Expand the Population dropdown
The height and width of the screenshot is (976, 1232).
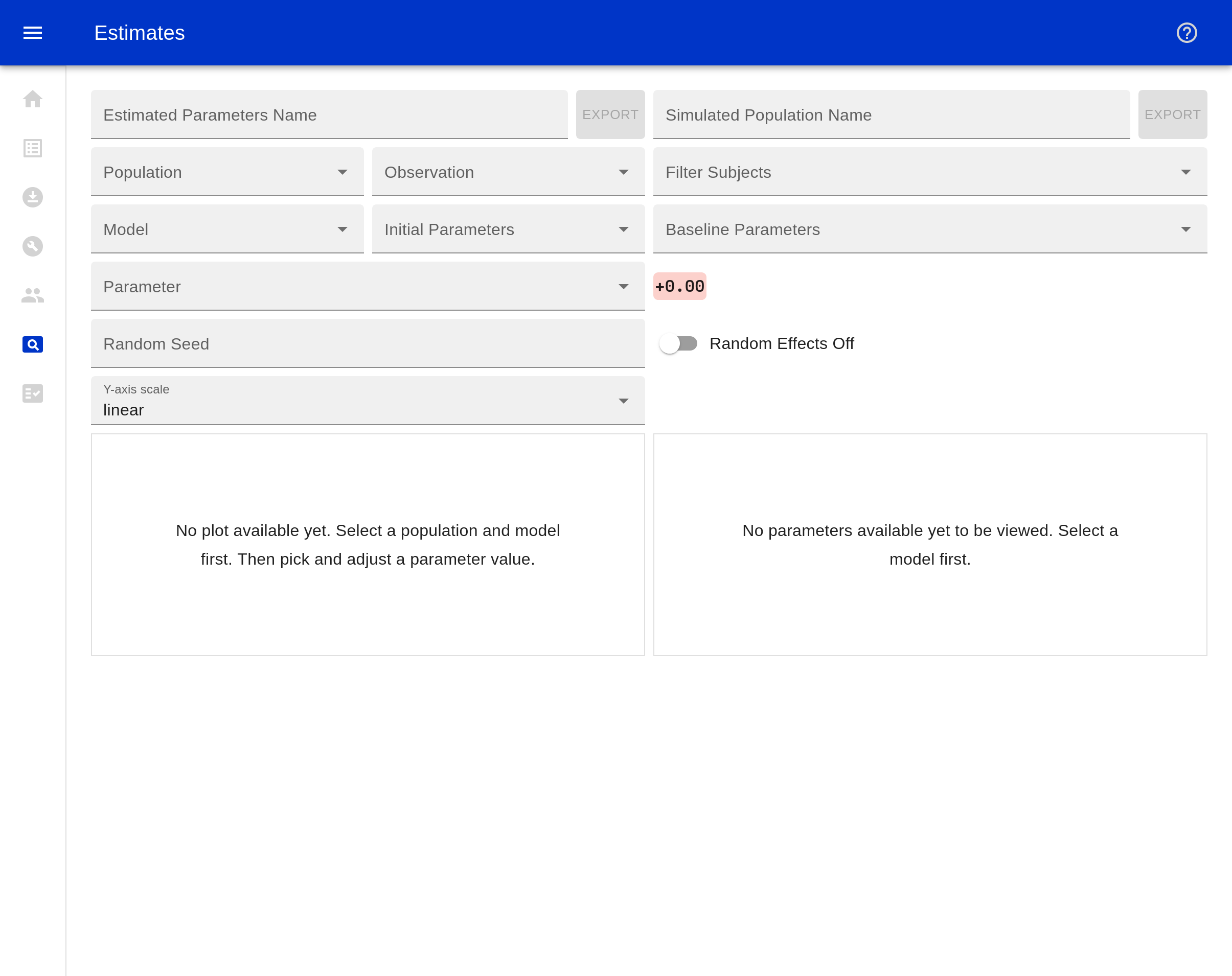tap(227, 172)
